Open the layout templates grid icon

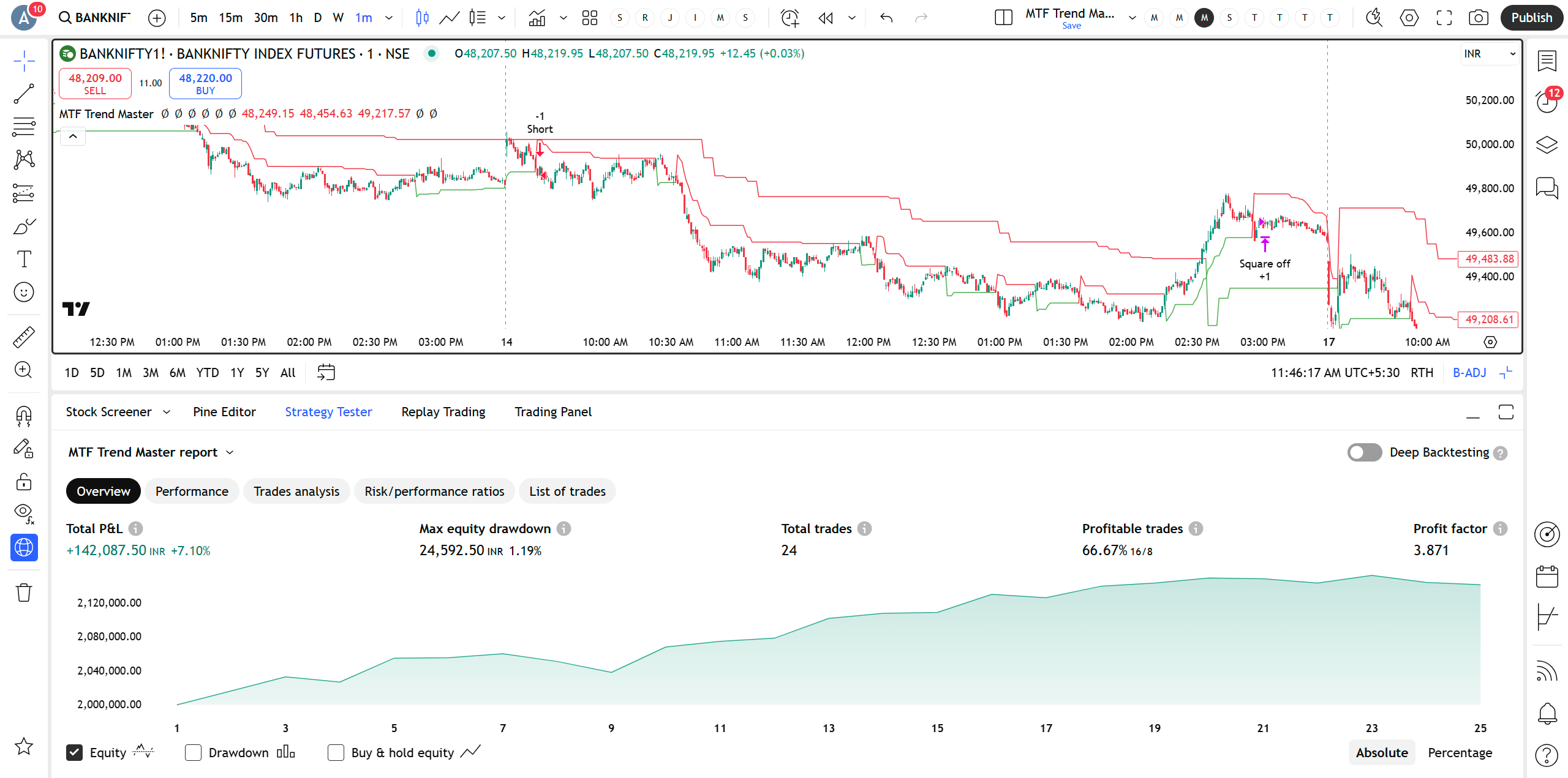click(590, 18)
